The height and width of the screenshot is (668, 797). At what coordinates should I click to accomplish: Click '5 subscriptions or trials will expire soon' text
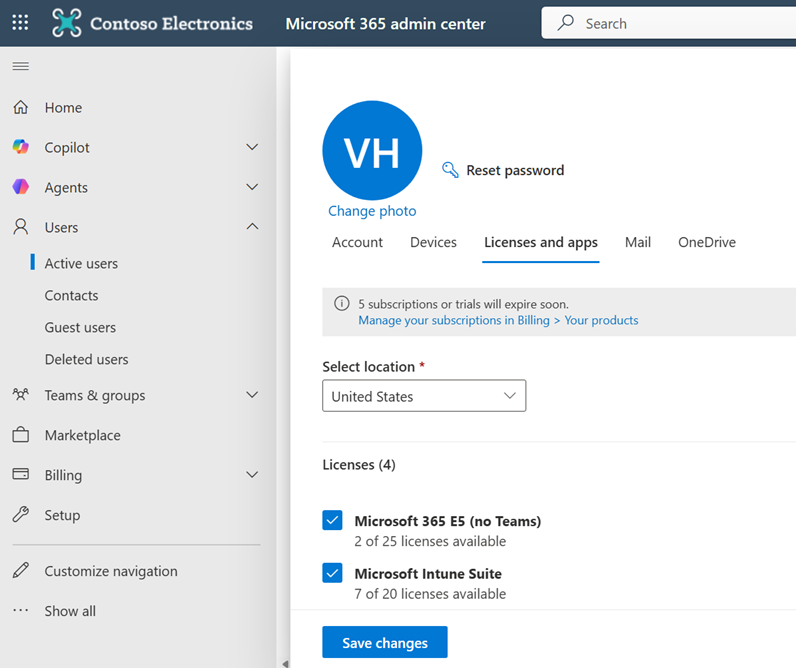(x=464, y=304)
